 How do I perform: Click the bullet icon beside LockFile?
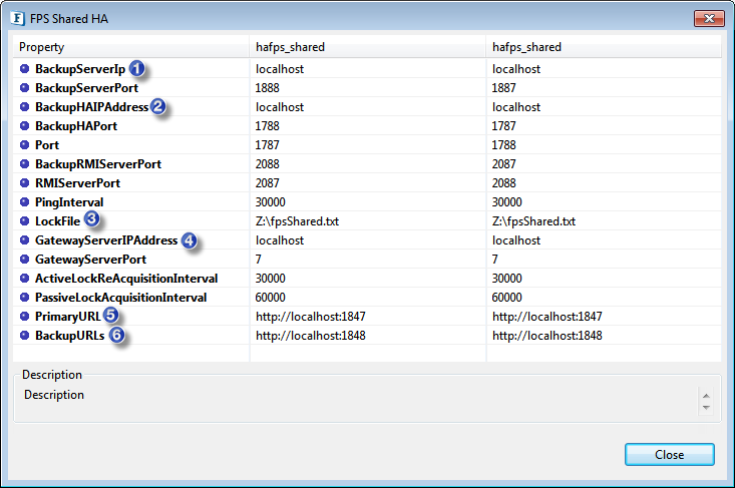click(x=24, y=221)
